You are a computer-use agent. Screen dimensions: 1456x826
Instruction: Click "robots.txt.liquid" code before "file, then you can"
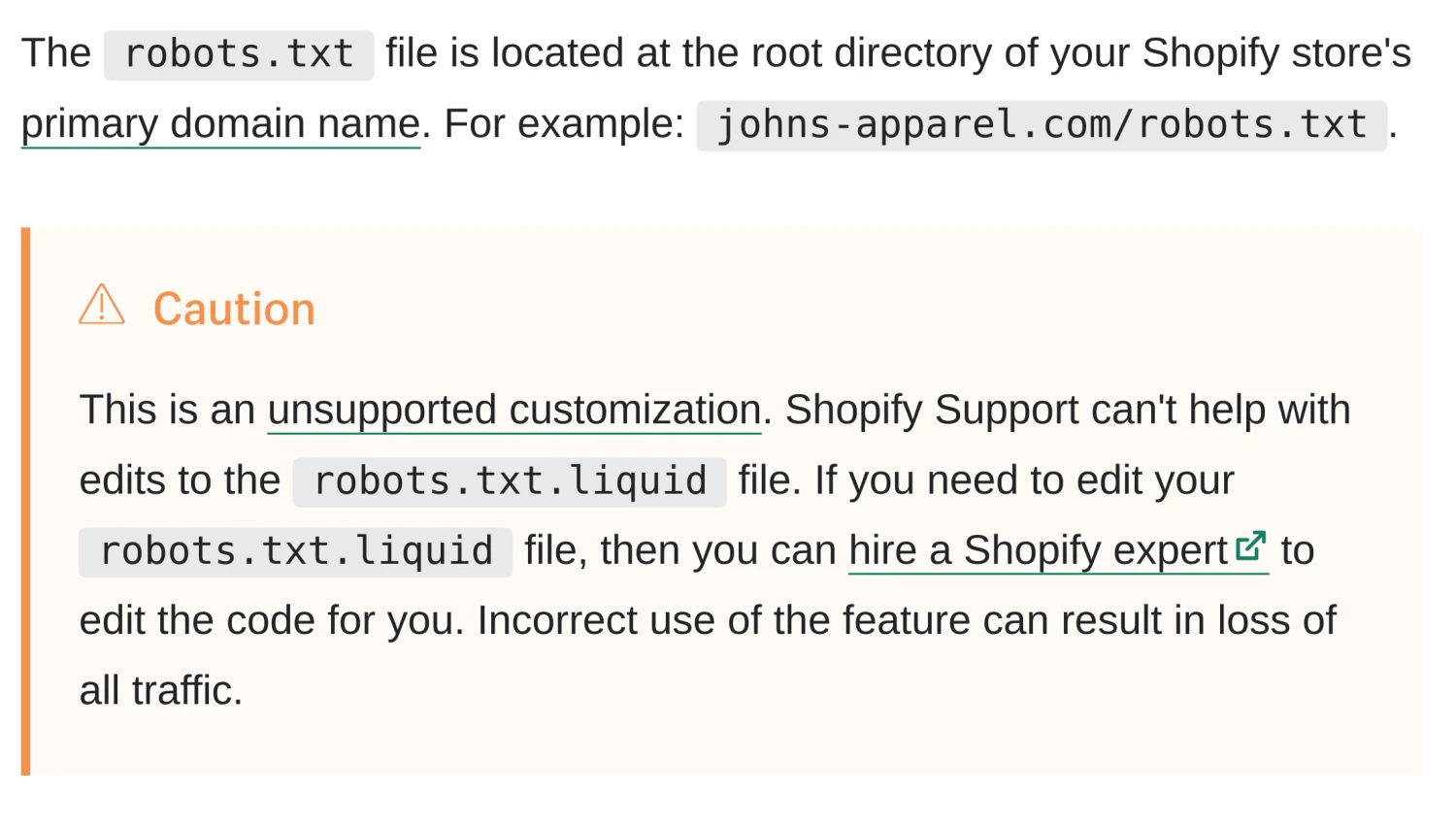(x=296, y=551)
